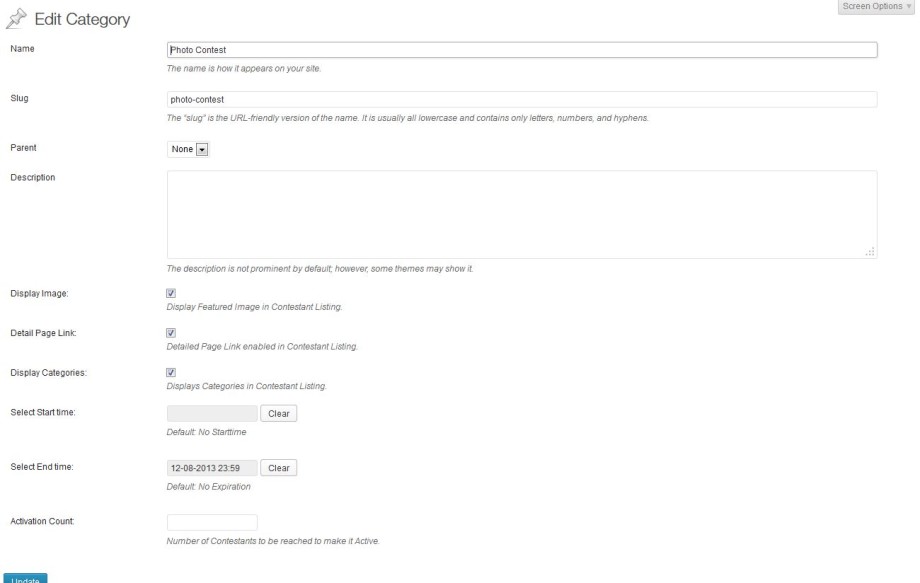The image size is (920, 583).
Task: Click the Edit Category heading
Action: click(82, 19)
